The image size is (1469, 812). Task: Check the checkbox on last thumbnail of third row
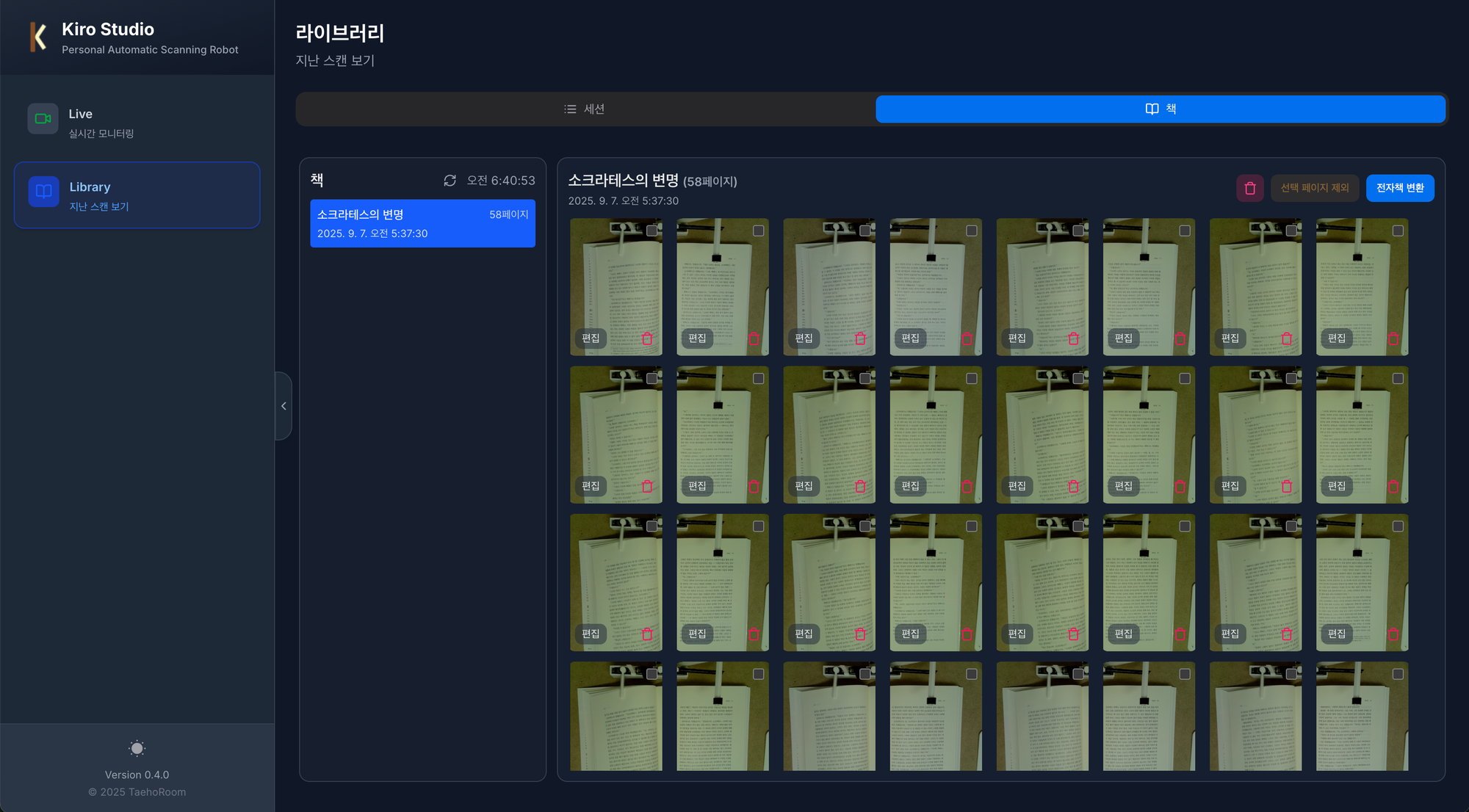pyautogui.click(x=1397, y=526)
